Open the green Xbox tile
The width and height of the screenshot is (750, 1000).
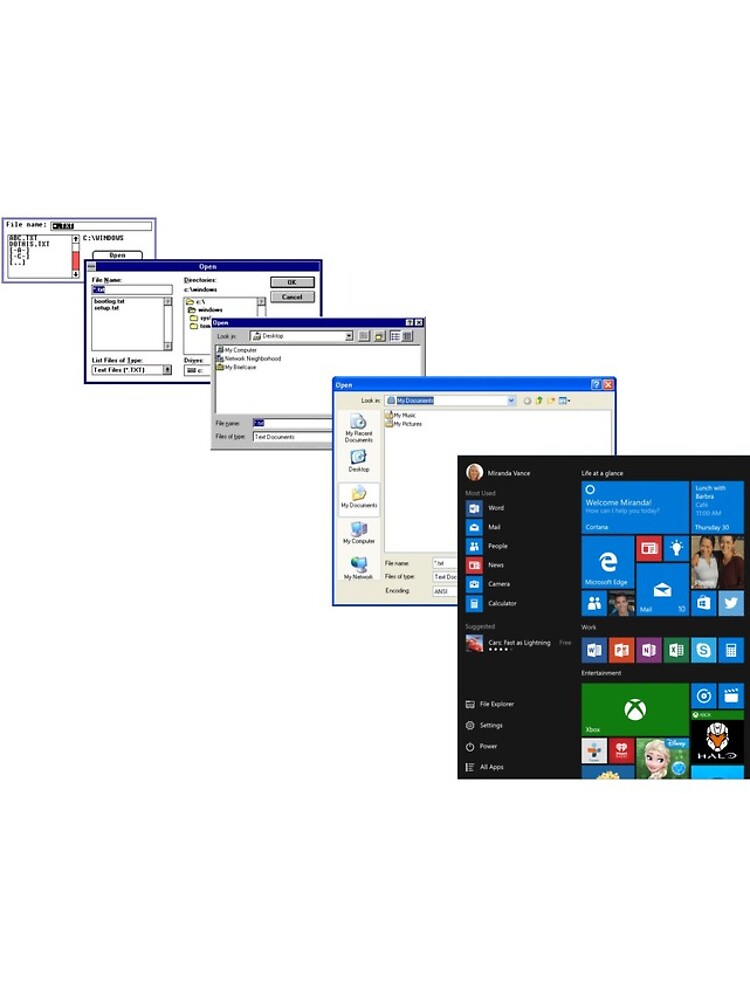click(635, 709)
